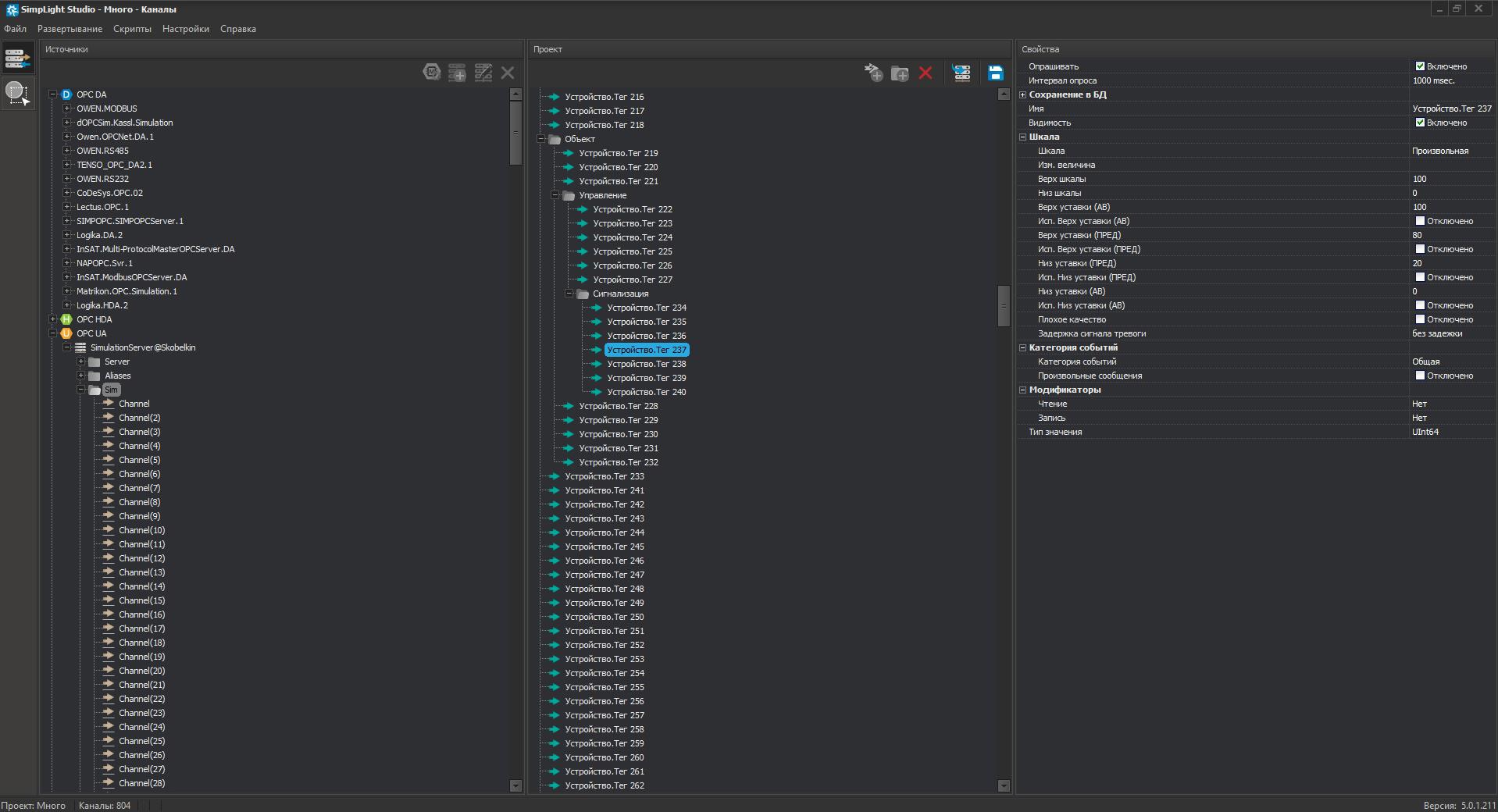Select CoDeSys.OPC.02 server entry
The image size is (1498, 812).
[109, 193]
